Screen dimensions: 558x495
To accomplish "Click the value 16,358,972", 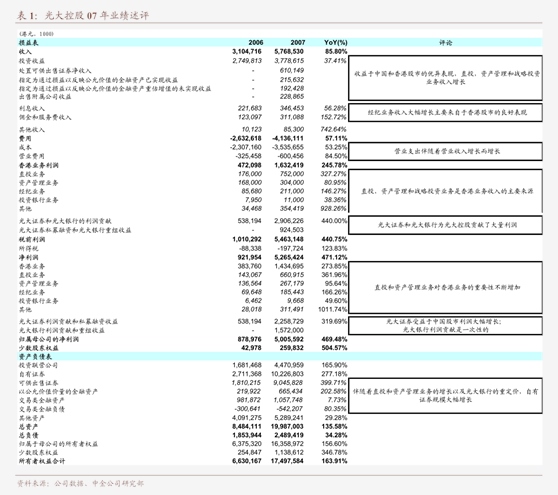I will click(288, 444).
